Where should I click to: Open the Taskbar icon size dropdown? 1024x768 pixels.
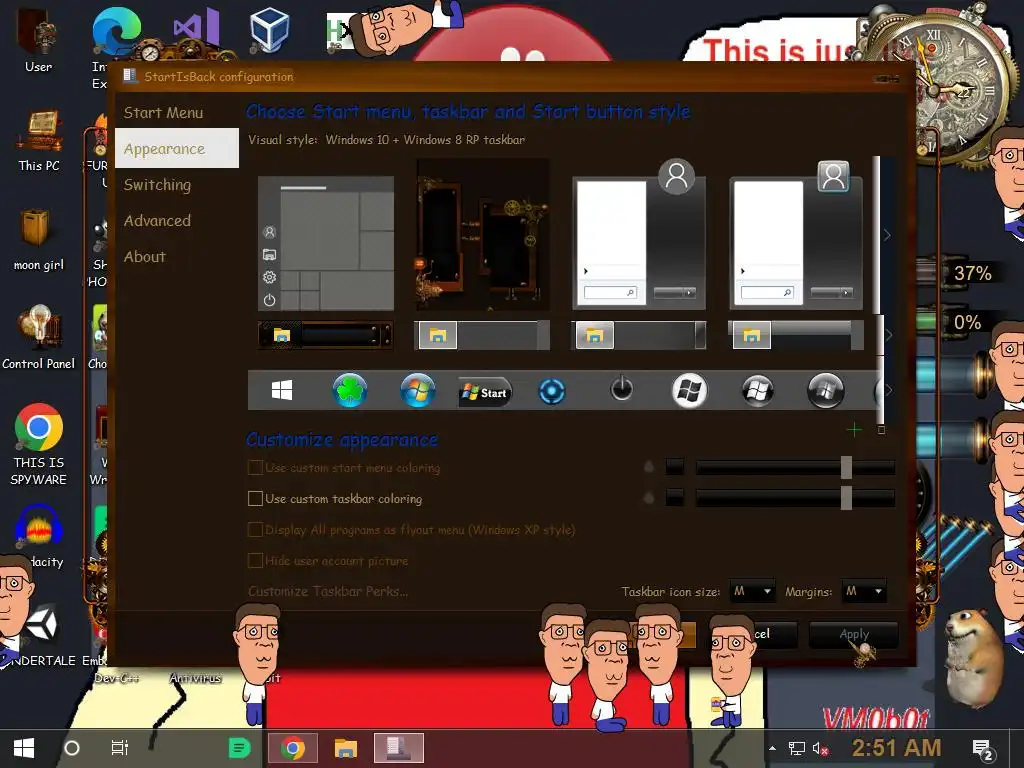click(x=752, y=592)
